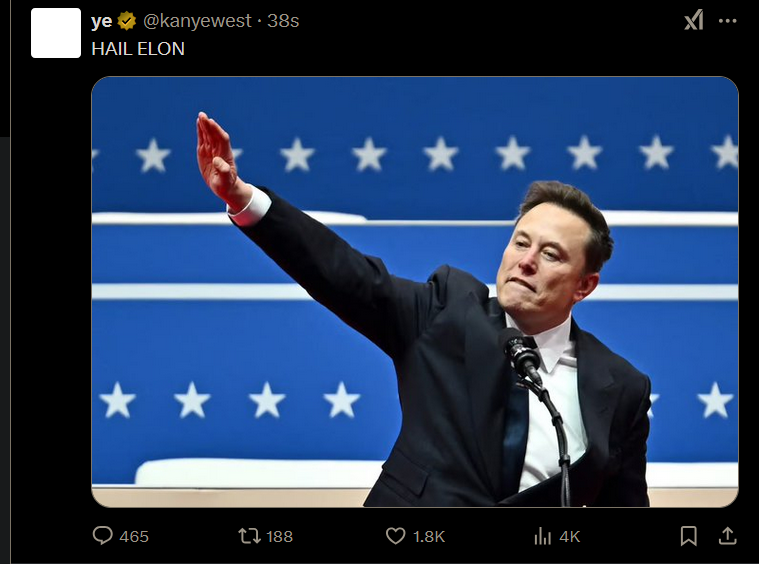Repost the tweet using the retweet arrows icon
Viewport: 759px width, 564px height.
[x=249, y=536]
